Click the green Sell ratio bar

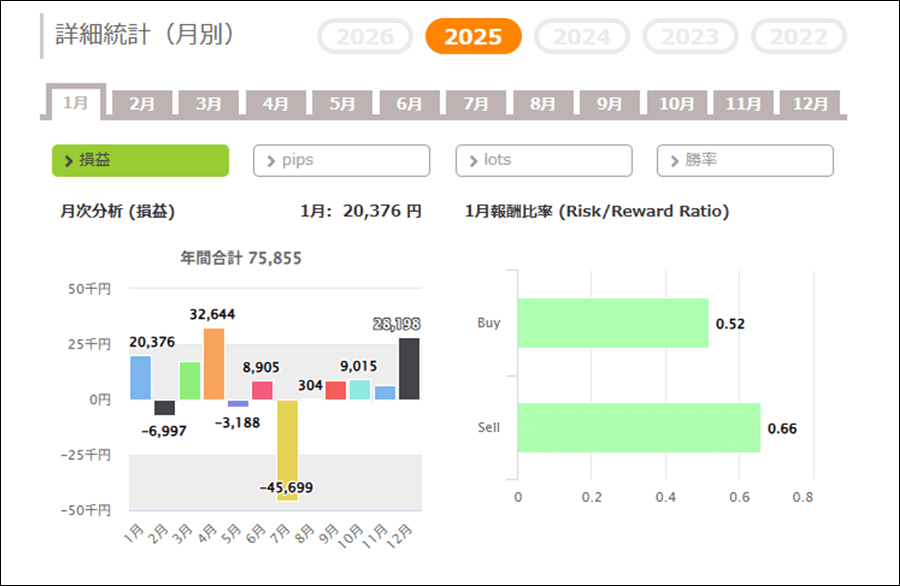[638, 428]
